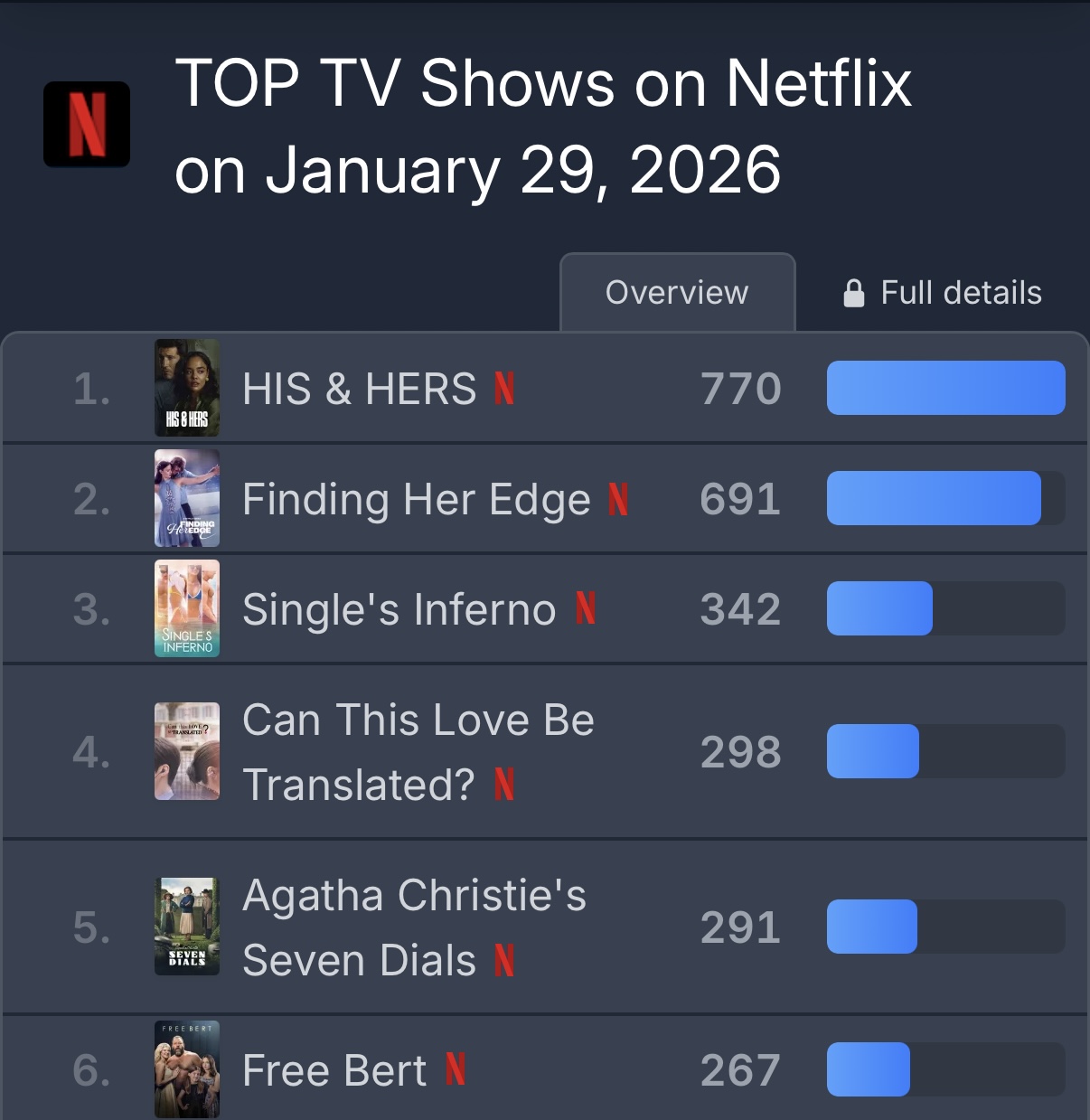Click the Finding Her Edge poster thumbnail
The height and width of the screenshot is (1120, 1090).
[x=187, y=498]
